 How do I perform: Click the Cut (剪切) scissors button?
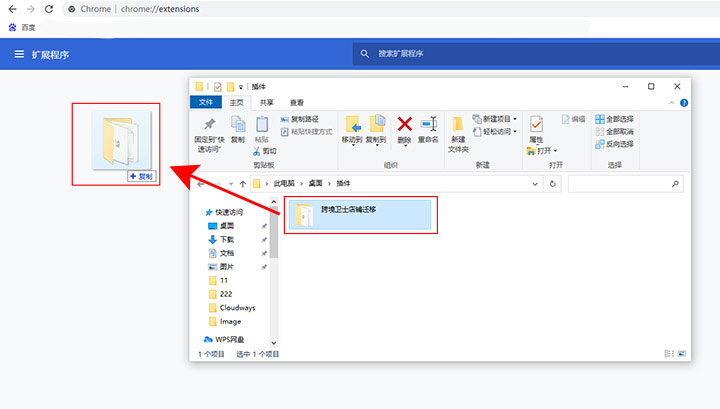tap(264, 151)
